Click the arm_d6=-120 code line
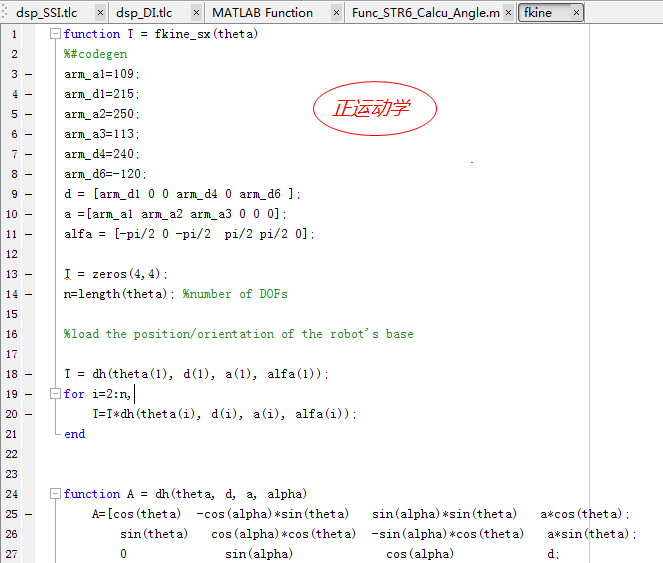Image resolution: width=663 pixels, height=563 pixels. 105,174
